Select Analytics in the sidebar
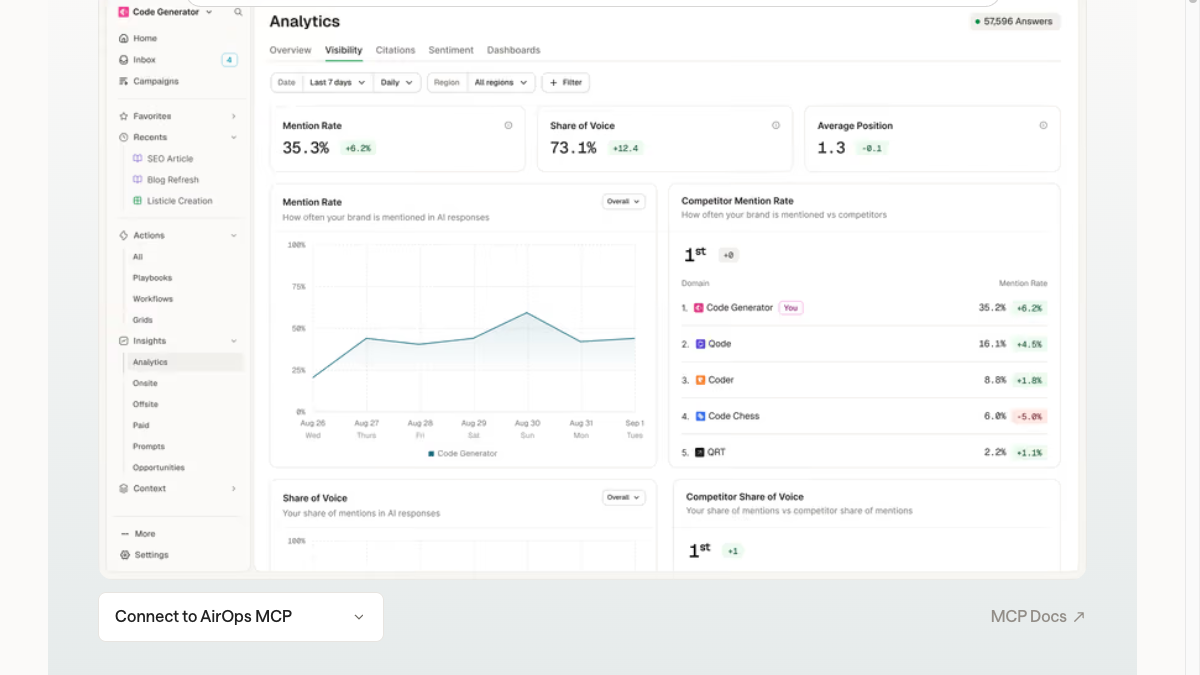The height and width of the screenshot is (675, 1200). (x=184, y=362)
